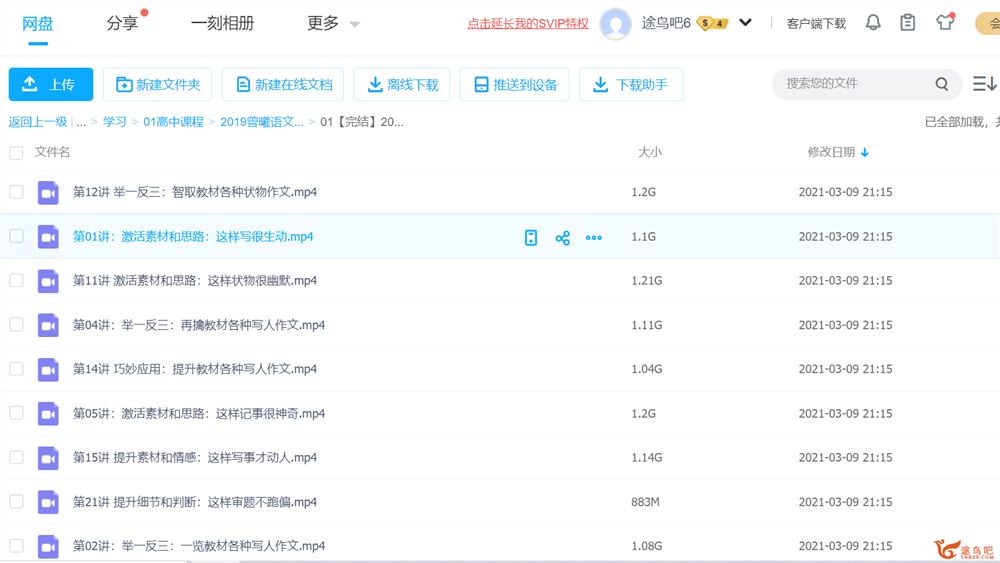Viewport: 1000px width, 563px height.
Task: Check the box for 第04讲 file
Action: click(16, 325)
